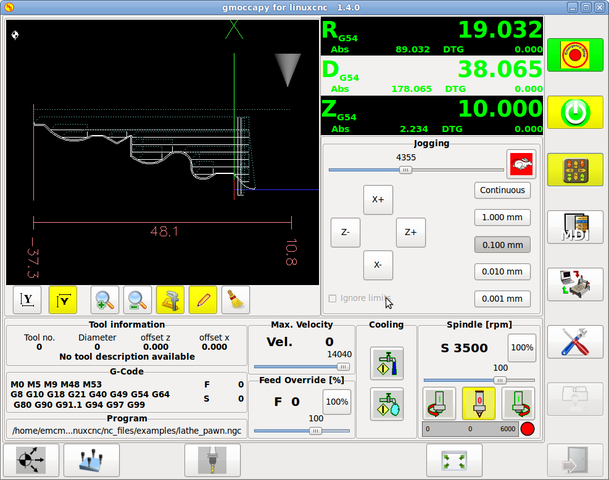
Task: Select the 1.000 mm jog increment
Action: coord(502,217)
